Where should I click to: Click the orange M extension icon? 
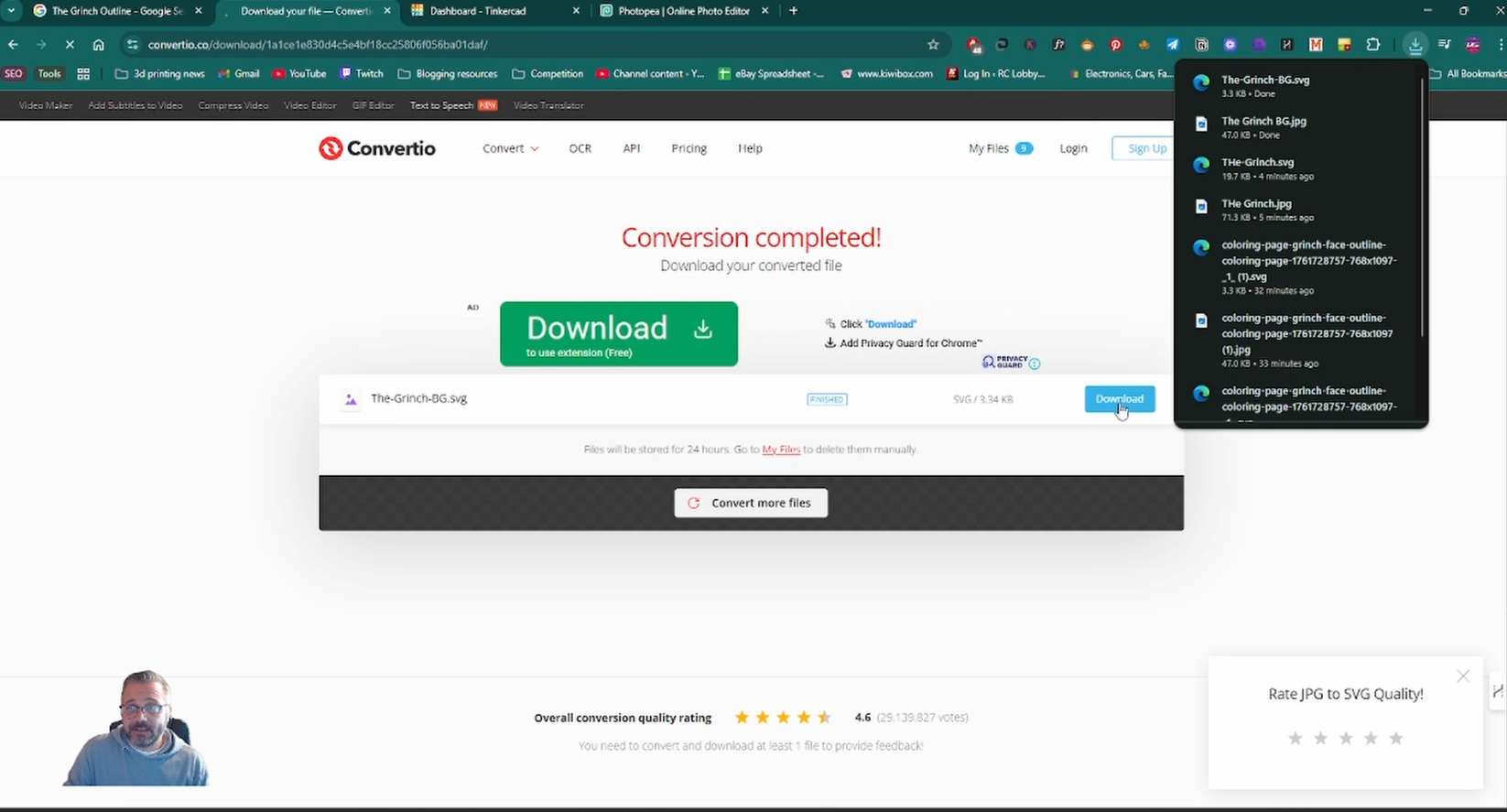(x=1316, y=44)
